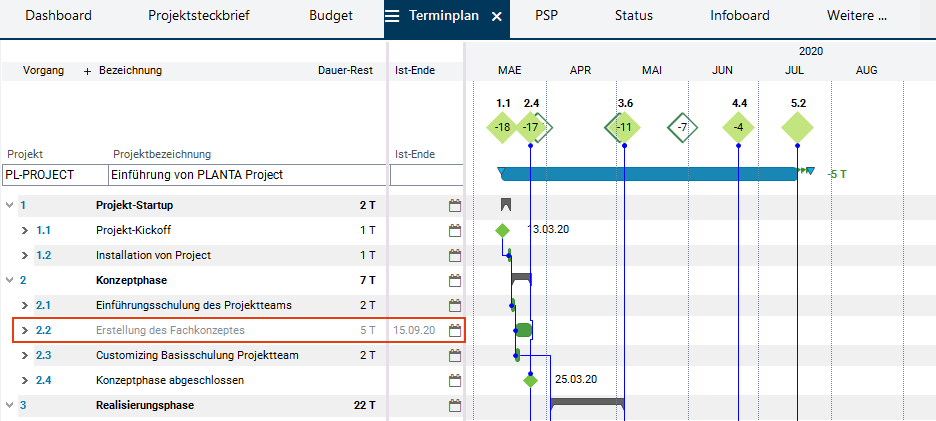This screenshot has width=936, height=421.
Task: Select milestone 2.4 diamond showing -17
Action: pyautogui.click(x=529, y=127)
